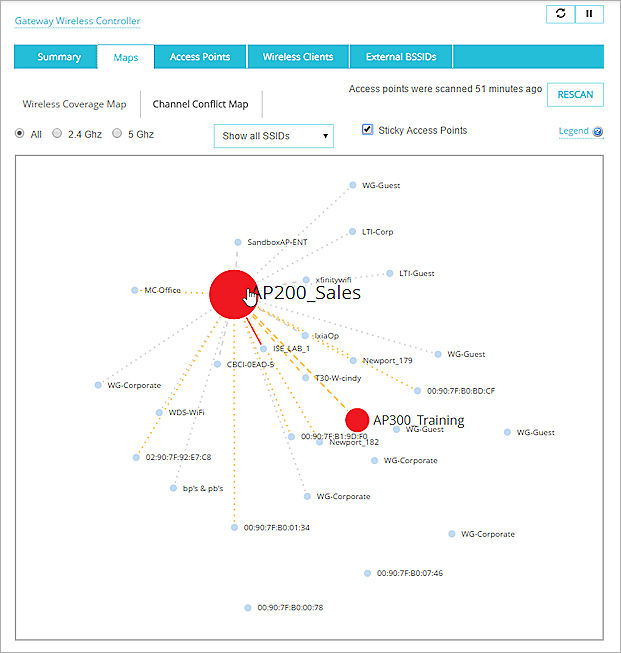Click the MC-Office node dot
This screenshot has height=653, width=621.
point(134,290)
